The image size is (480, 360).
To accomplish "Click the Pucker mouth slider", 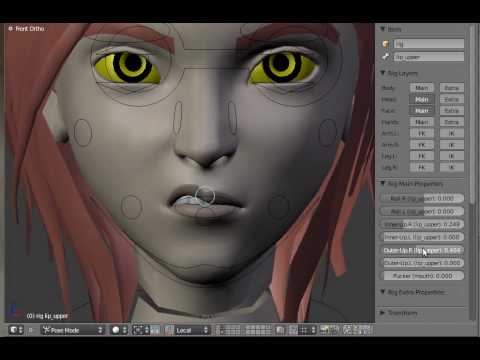I will (x=422, y=276).
